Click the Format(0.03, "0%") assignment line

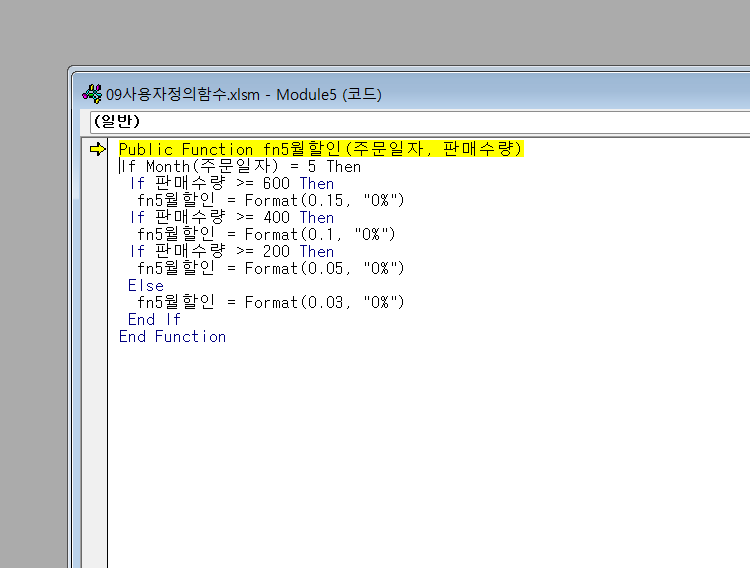(271, 302)
